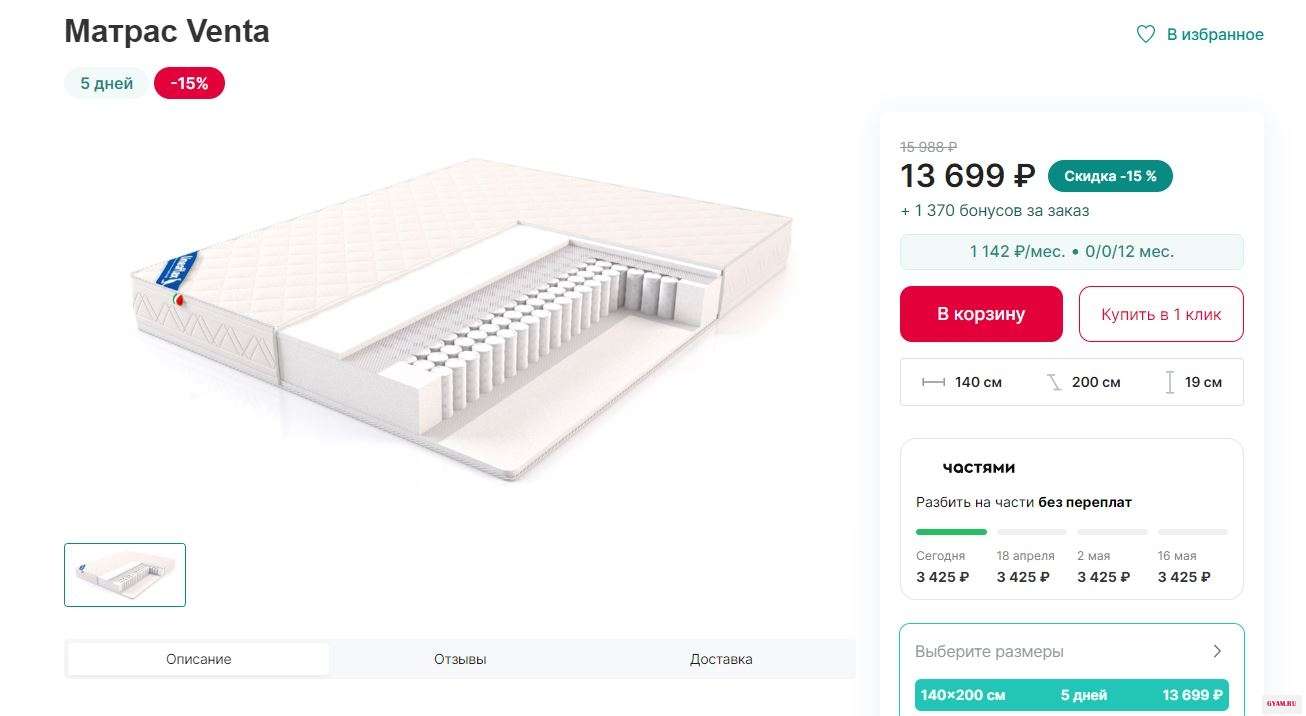Click the heart favorites icon

(1146, 35)
